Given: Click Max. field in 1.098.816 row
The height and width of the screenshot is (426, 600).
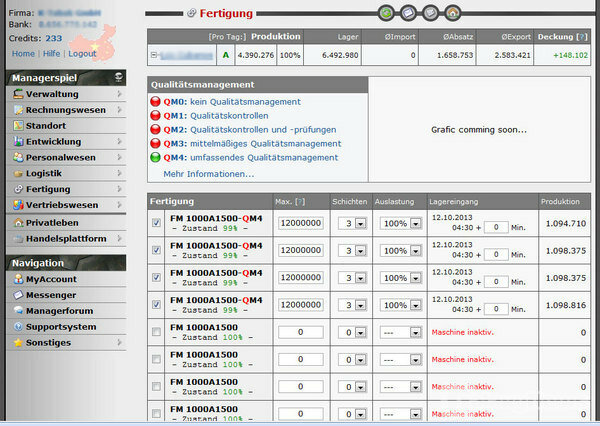Looking at the screenshot, I should [301, 305].
